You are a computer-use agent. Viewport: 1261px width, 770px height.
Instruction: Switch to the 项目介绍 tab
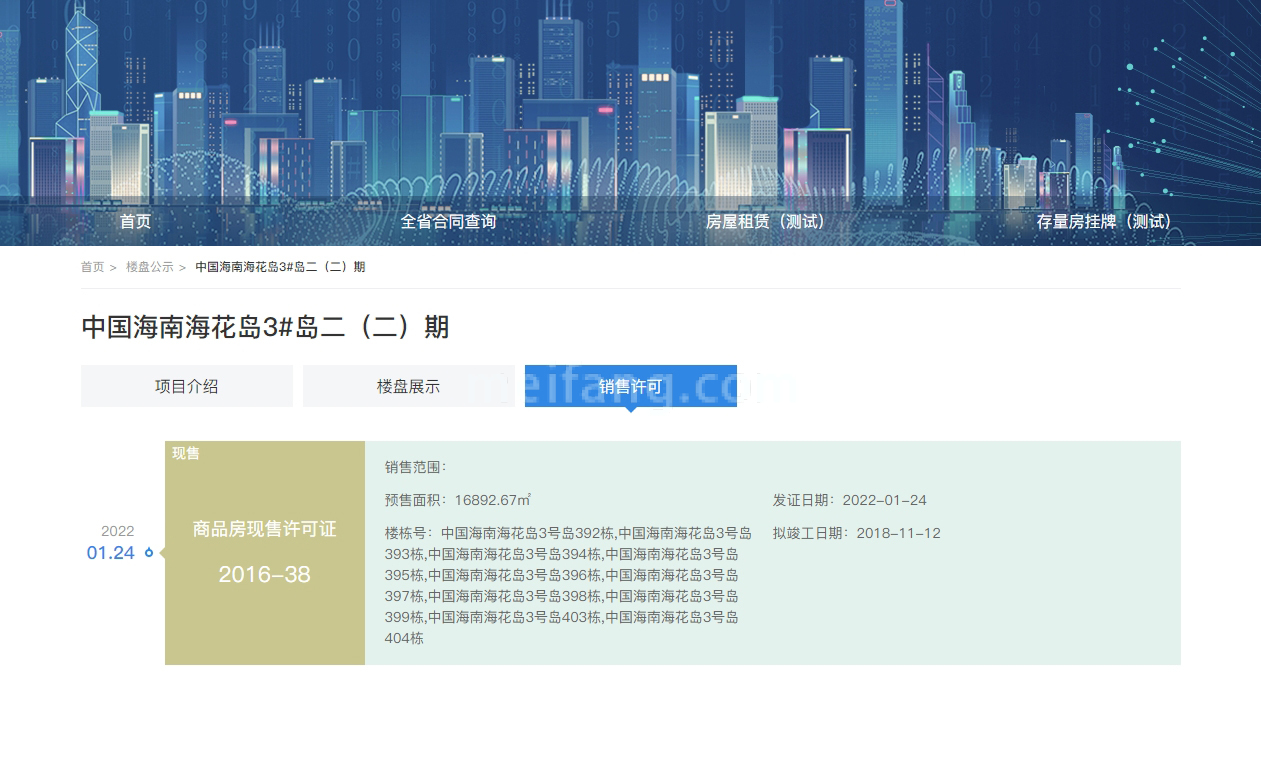click(187, 386)
